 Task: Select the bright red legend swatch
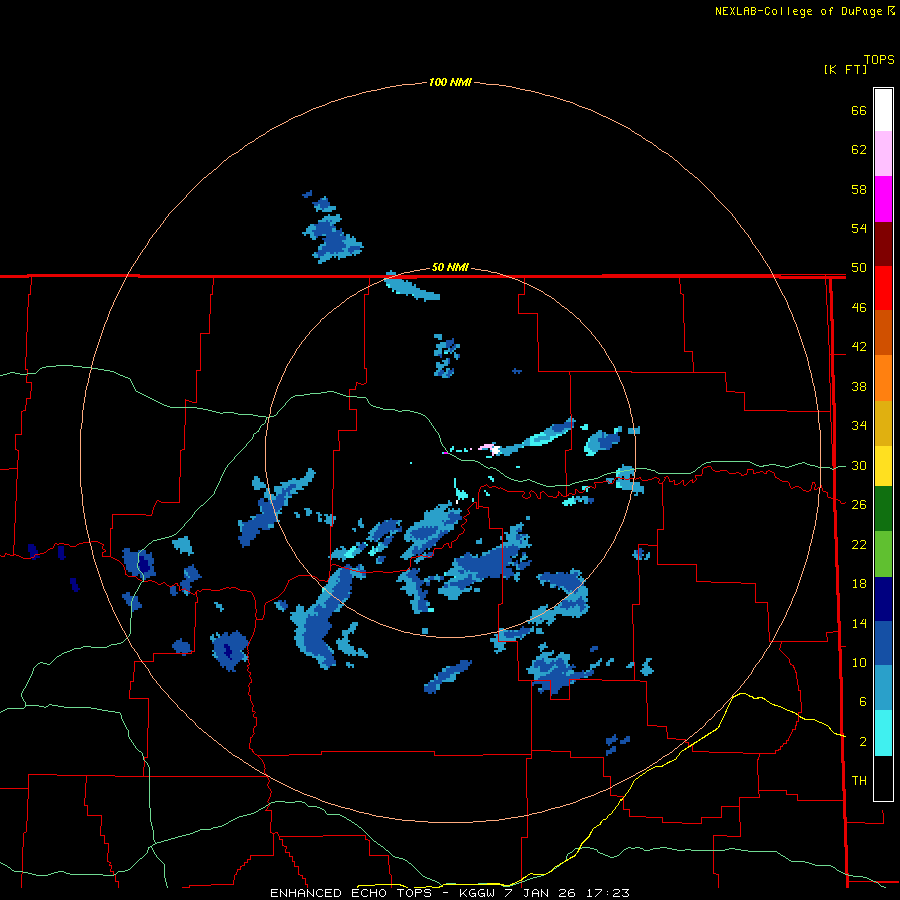883,288
